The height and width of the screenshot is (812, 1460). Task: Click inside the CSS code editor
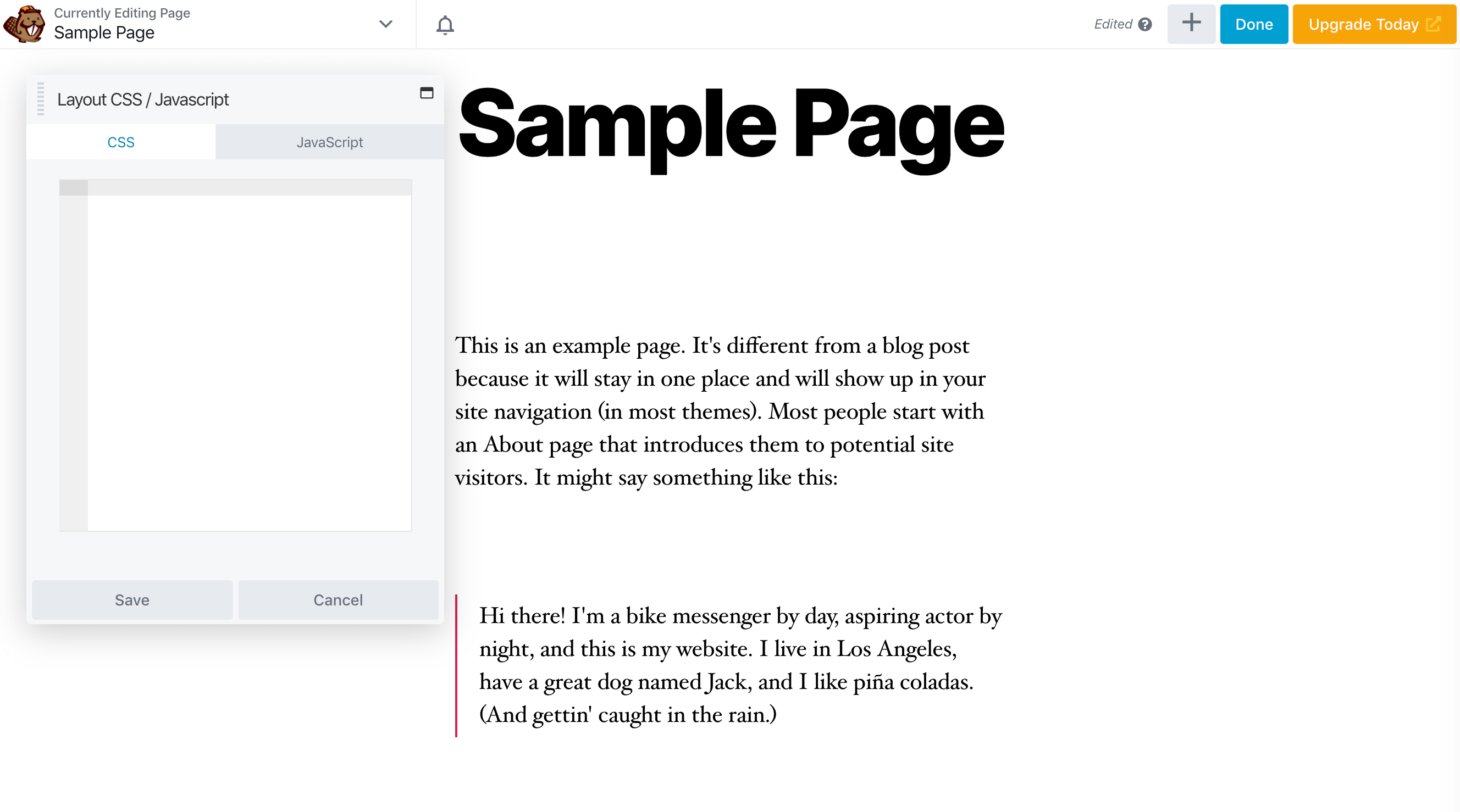tap(250, 357)
